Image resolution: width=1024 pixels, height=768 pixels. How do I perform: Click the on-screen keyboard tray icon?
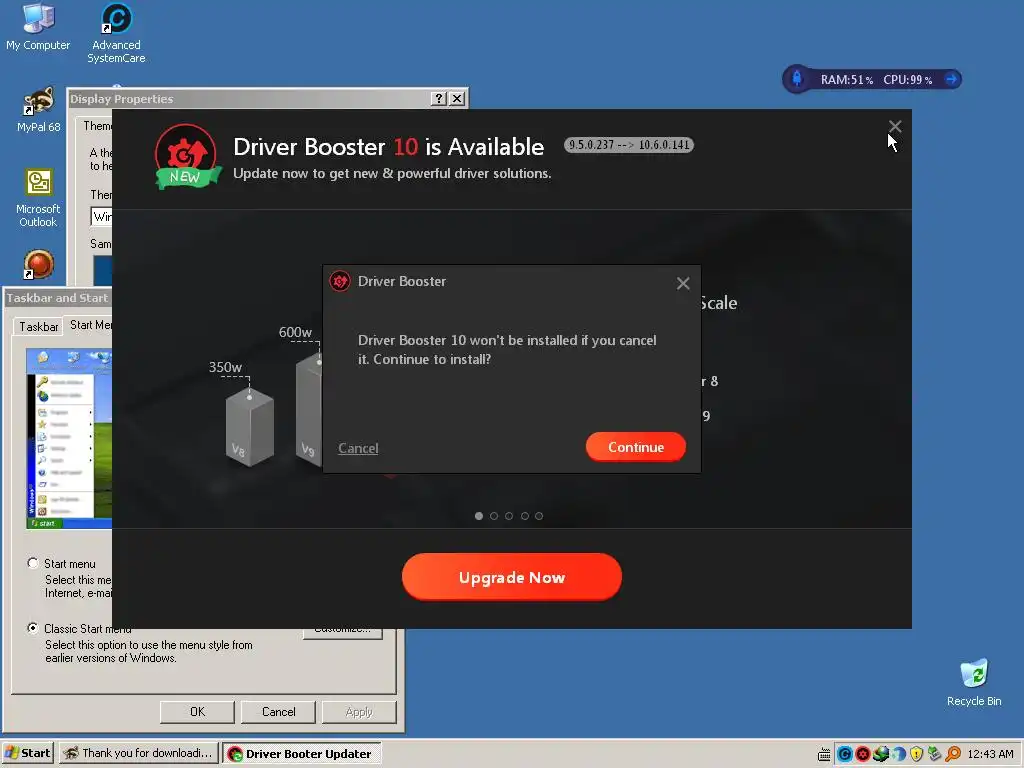point(824,754)
